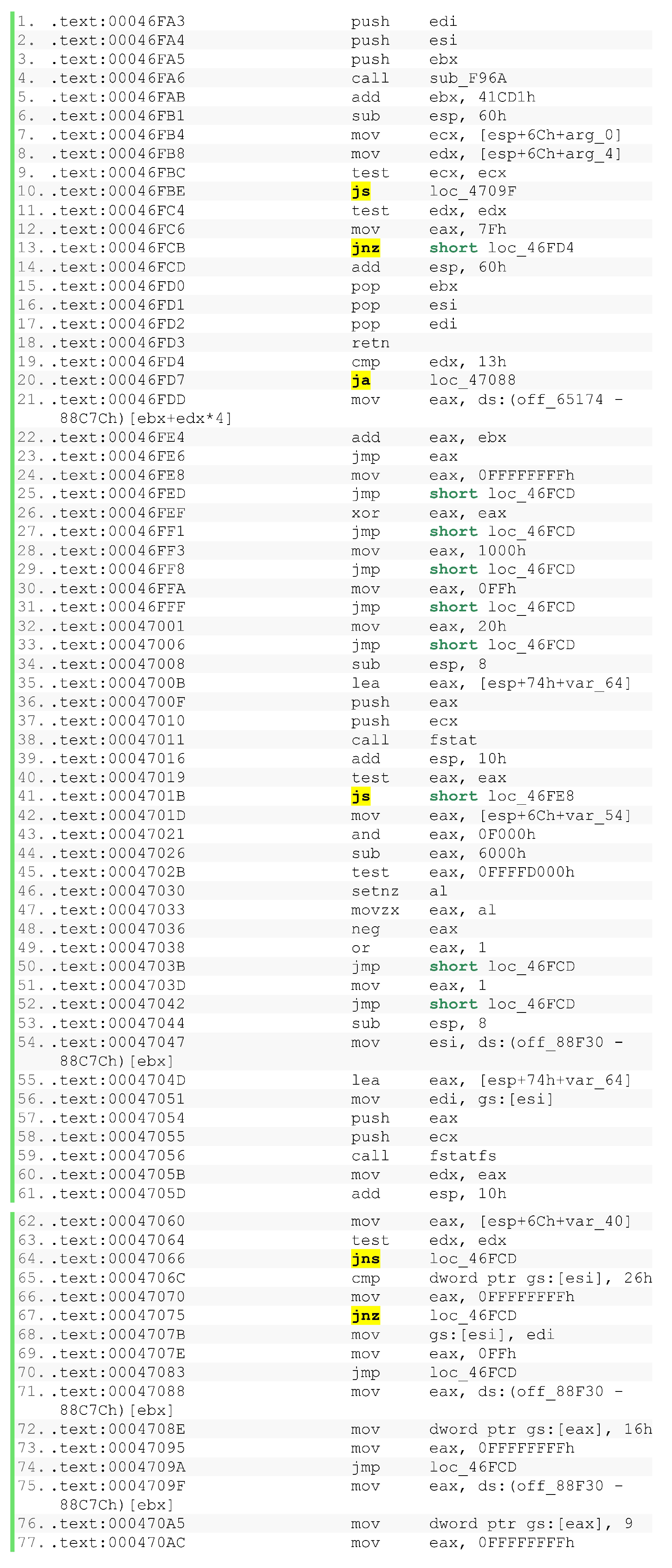Click the neg mnemonic on line 48

coord(366,929)
